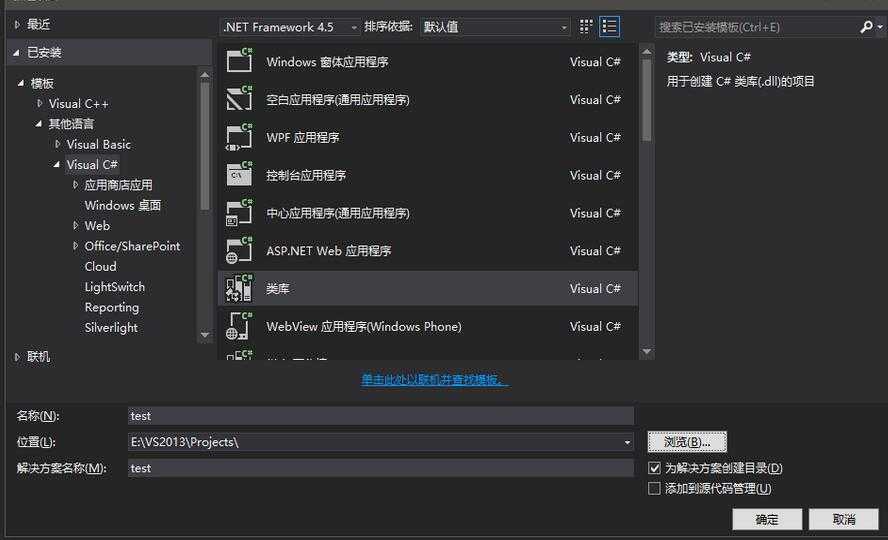Collapse the 其他语言 node

click(39, 123)
